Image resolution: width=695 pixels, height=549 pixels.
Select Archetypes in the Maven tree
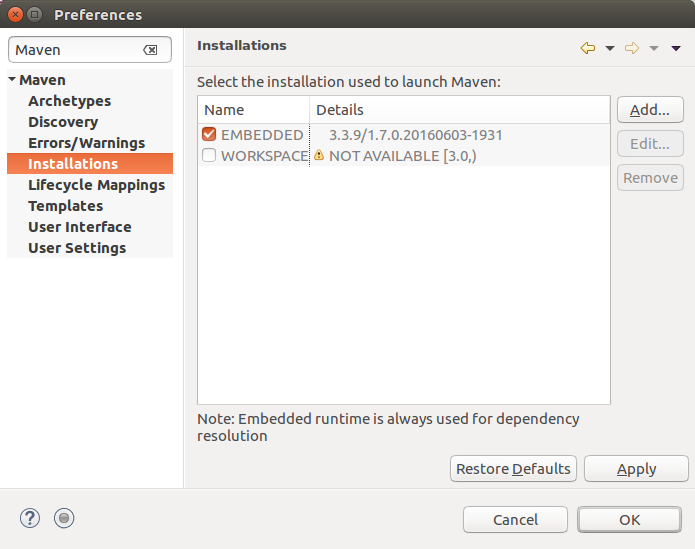pos(70,101)
